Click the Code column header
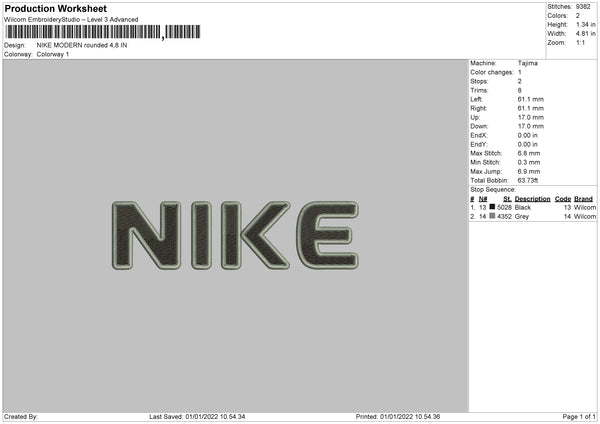 [562, 199]
